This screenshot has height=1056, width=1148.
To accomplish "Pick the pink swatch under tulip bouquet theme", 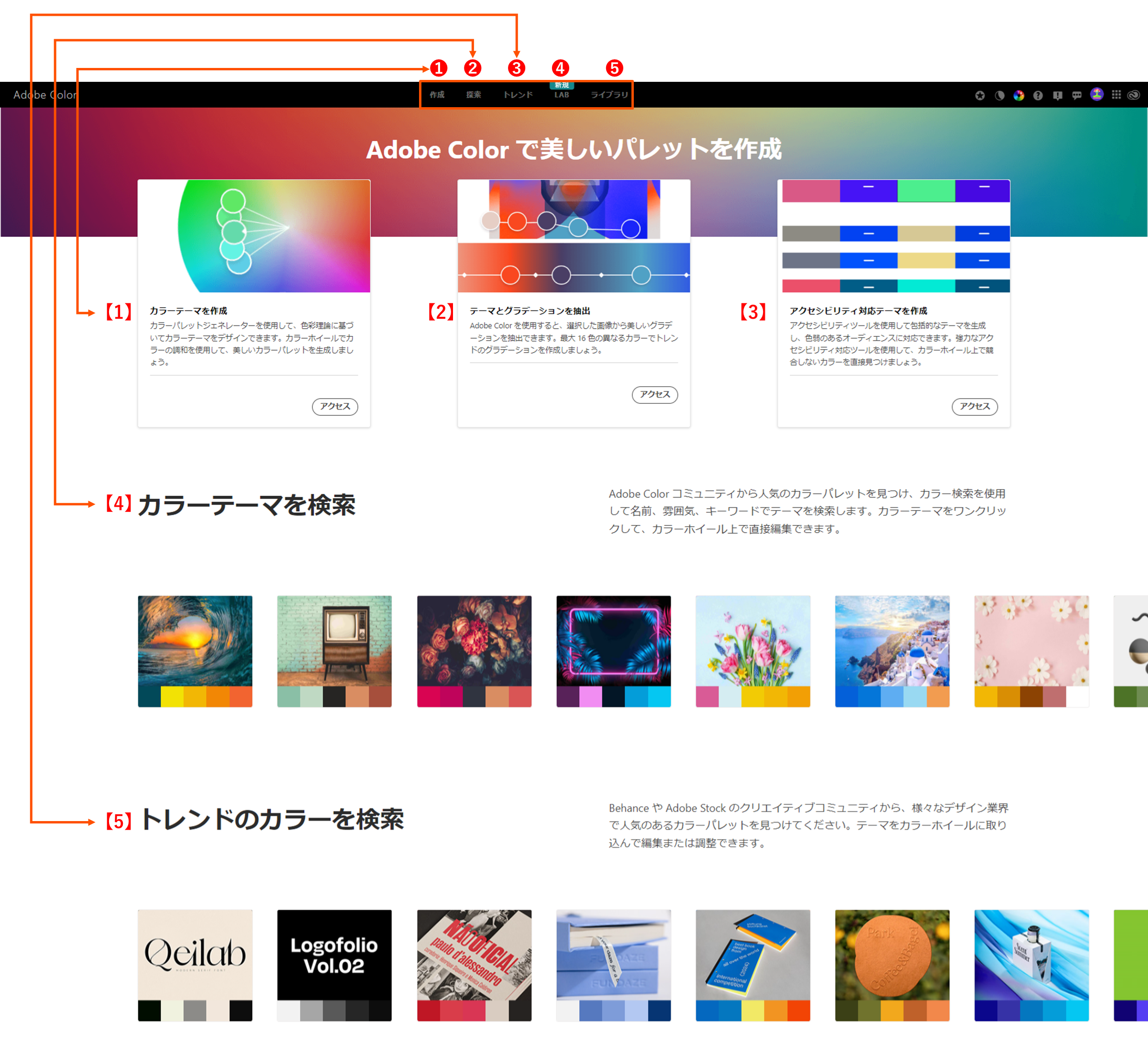I will pos(707,697).
